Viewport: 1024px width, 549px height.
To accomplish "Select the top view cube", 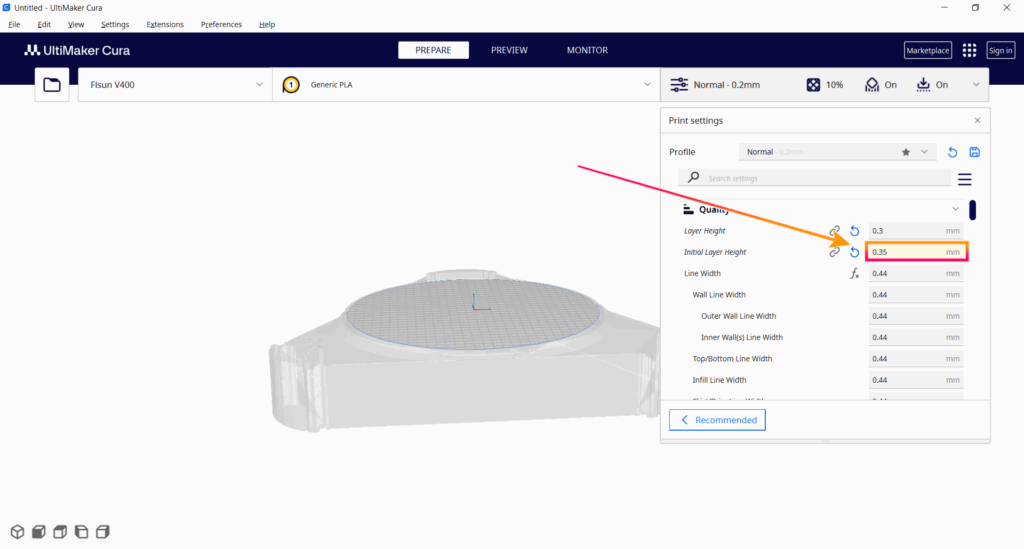I will point(60,532).
